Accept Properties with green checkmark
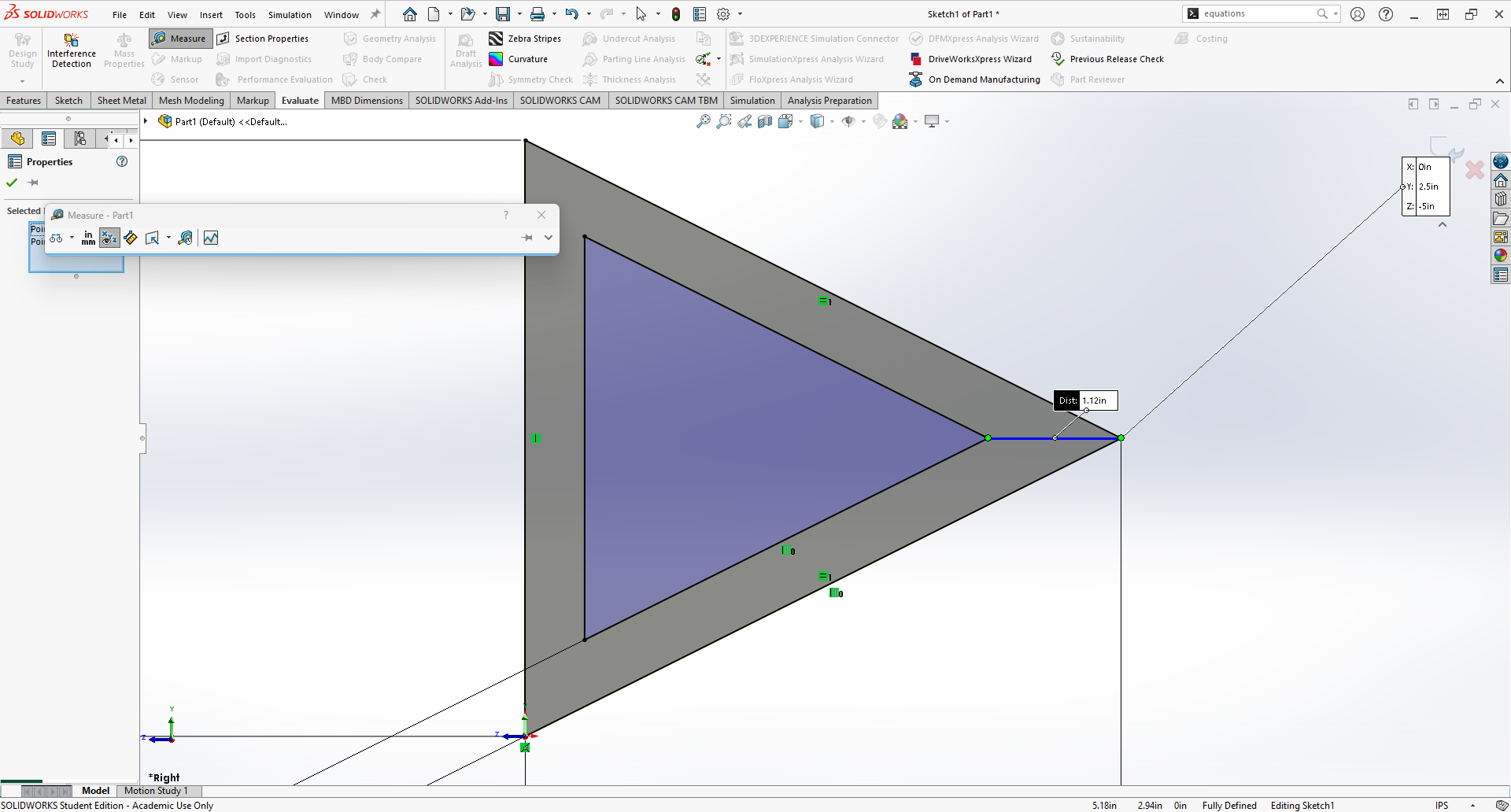 (12, 183)
